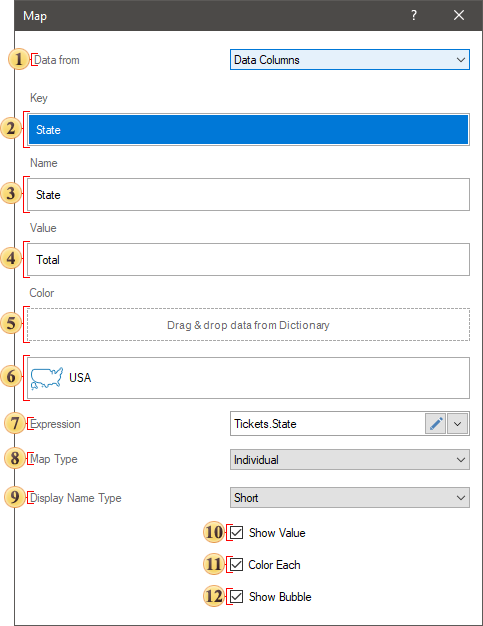Viewport: 483px width, 626px height.
Task: Click the numbered callout 12 marker
Action: click(214, 596)
